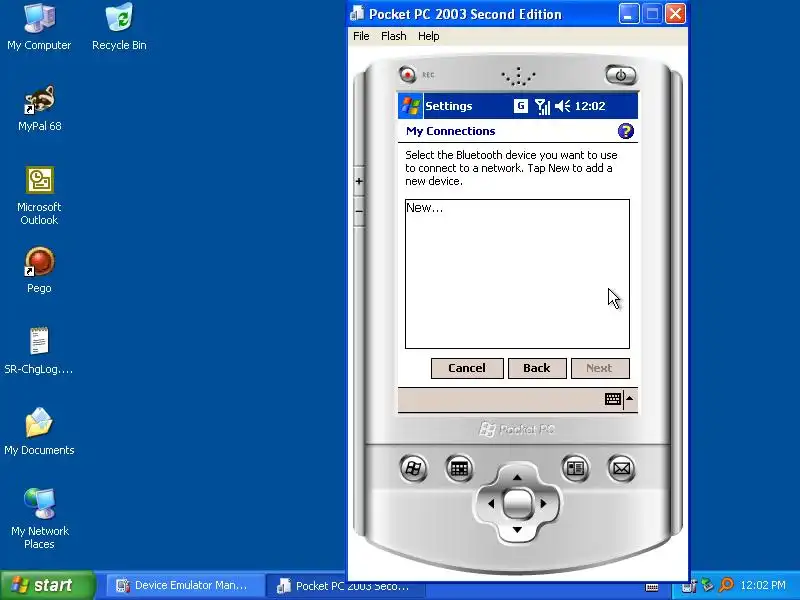Push D-pad up arrow
800x600 pixels.
[x=517, y=477]
